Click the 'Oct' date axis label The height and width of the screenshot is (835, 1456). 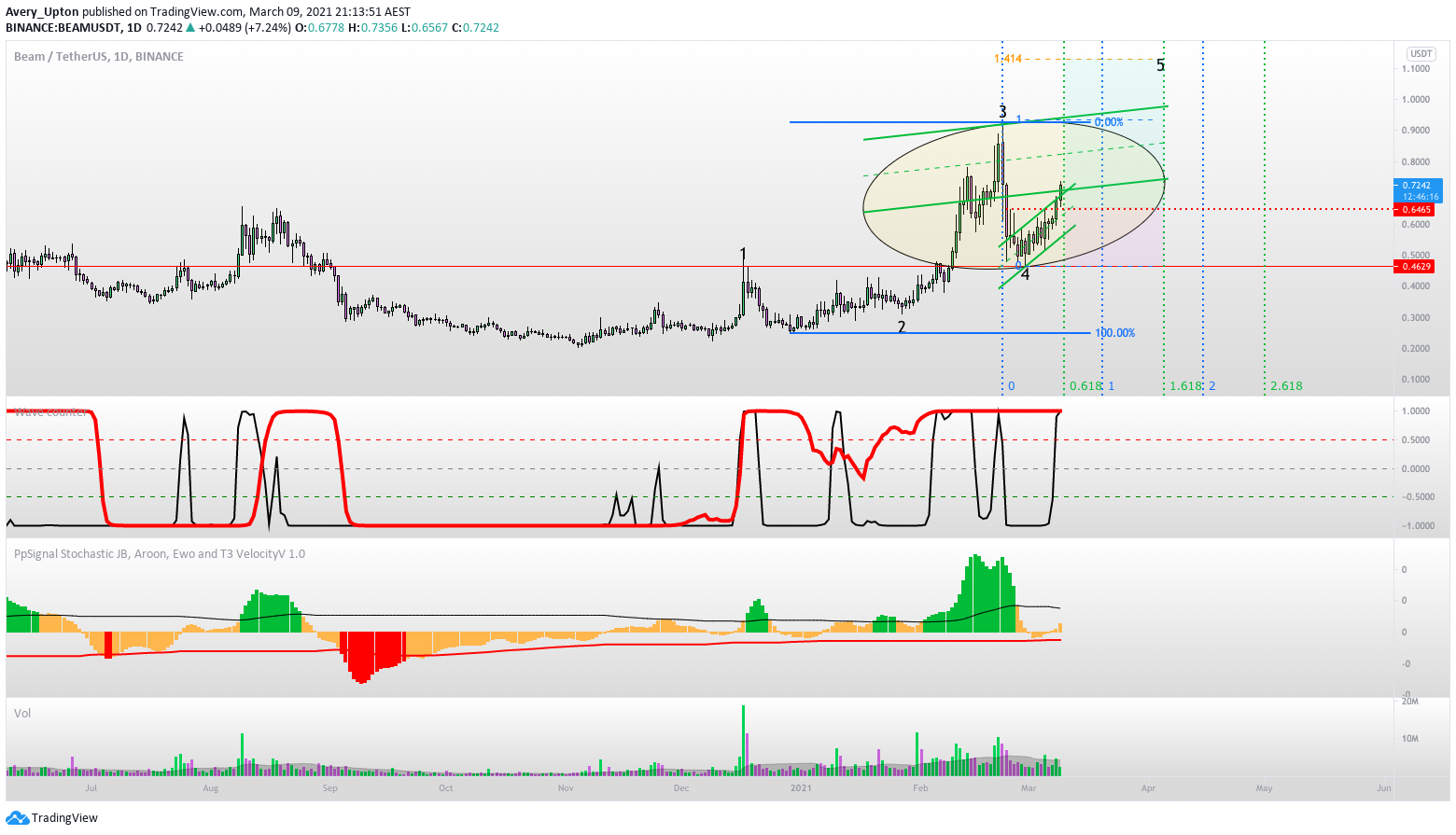446,788
